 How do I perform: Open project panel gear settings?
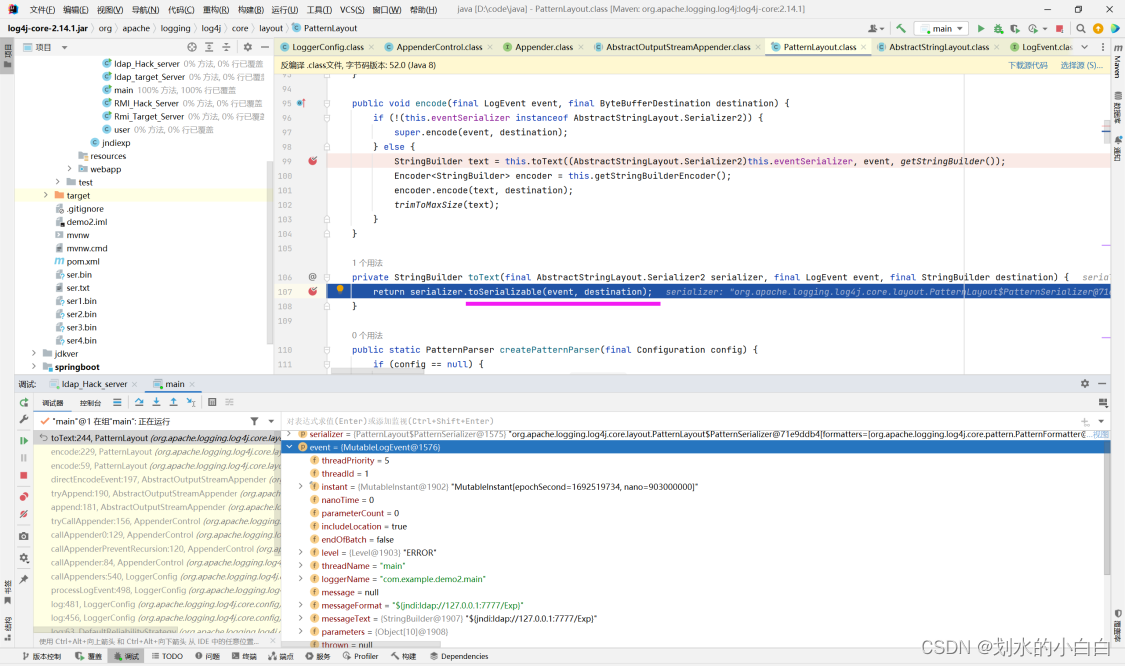tap(248, 47)
